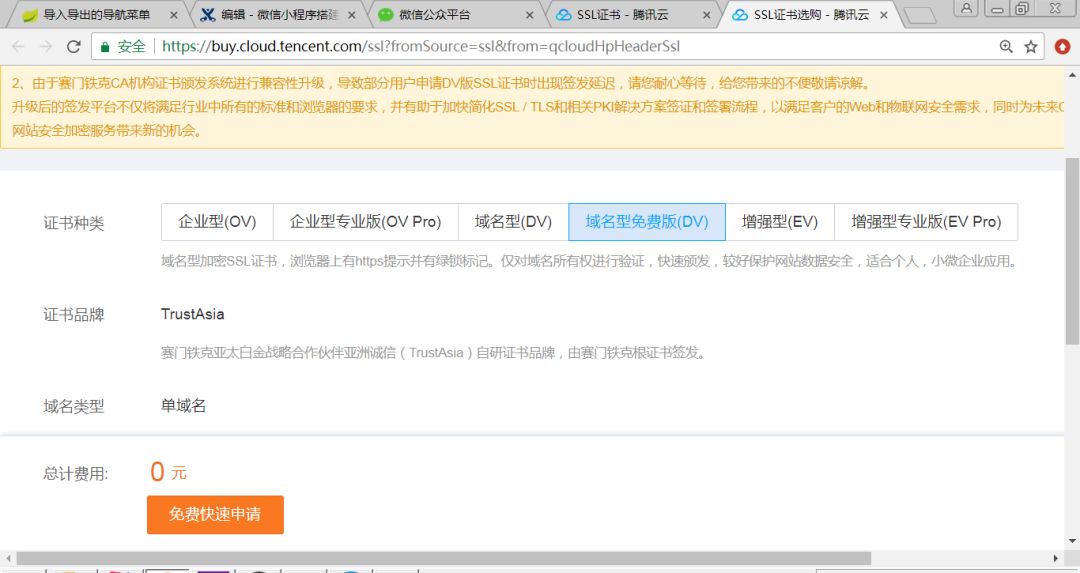1080x573 pixels.
Task: Open a new browser tab
Action: (x=918, y=15)
